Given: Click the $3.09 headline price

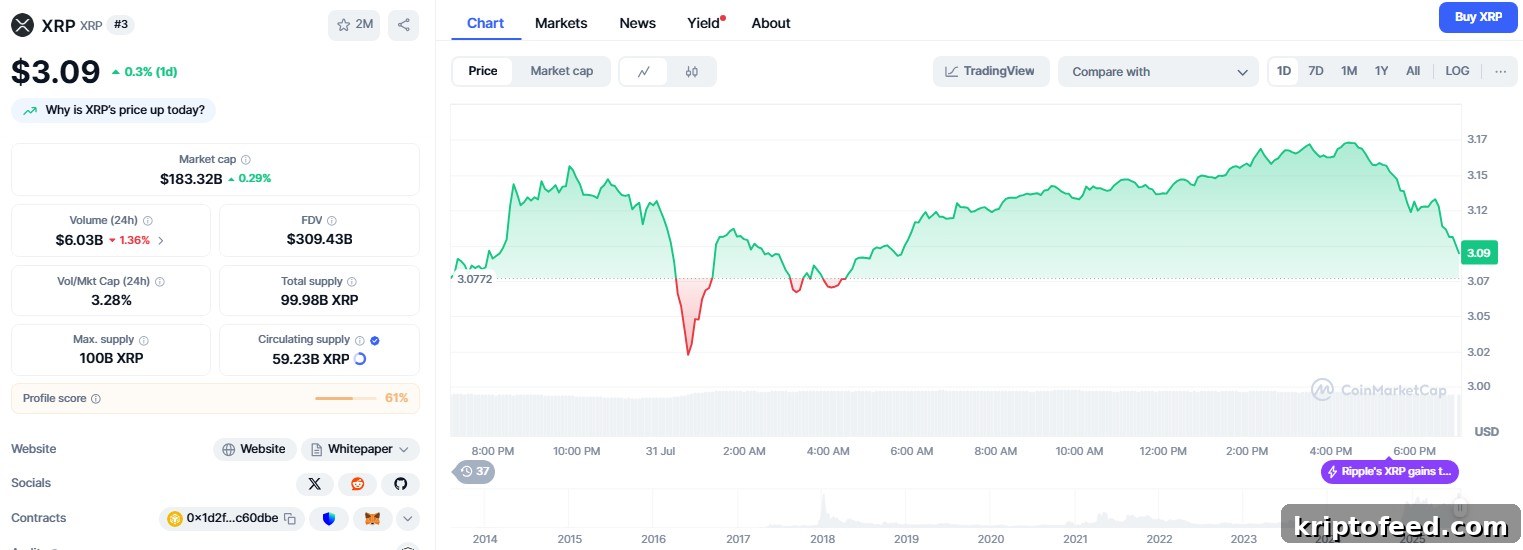Looking at the screenshot, I should click(x=56, y=72).
